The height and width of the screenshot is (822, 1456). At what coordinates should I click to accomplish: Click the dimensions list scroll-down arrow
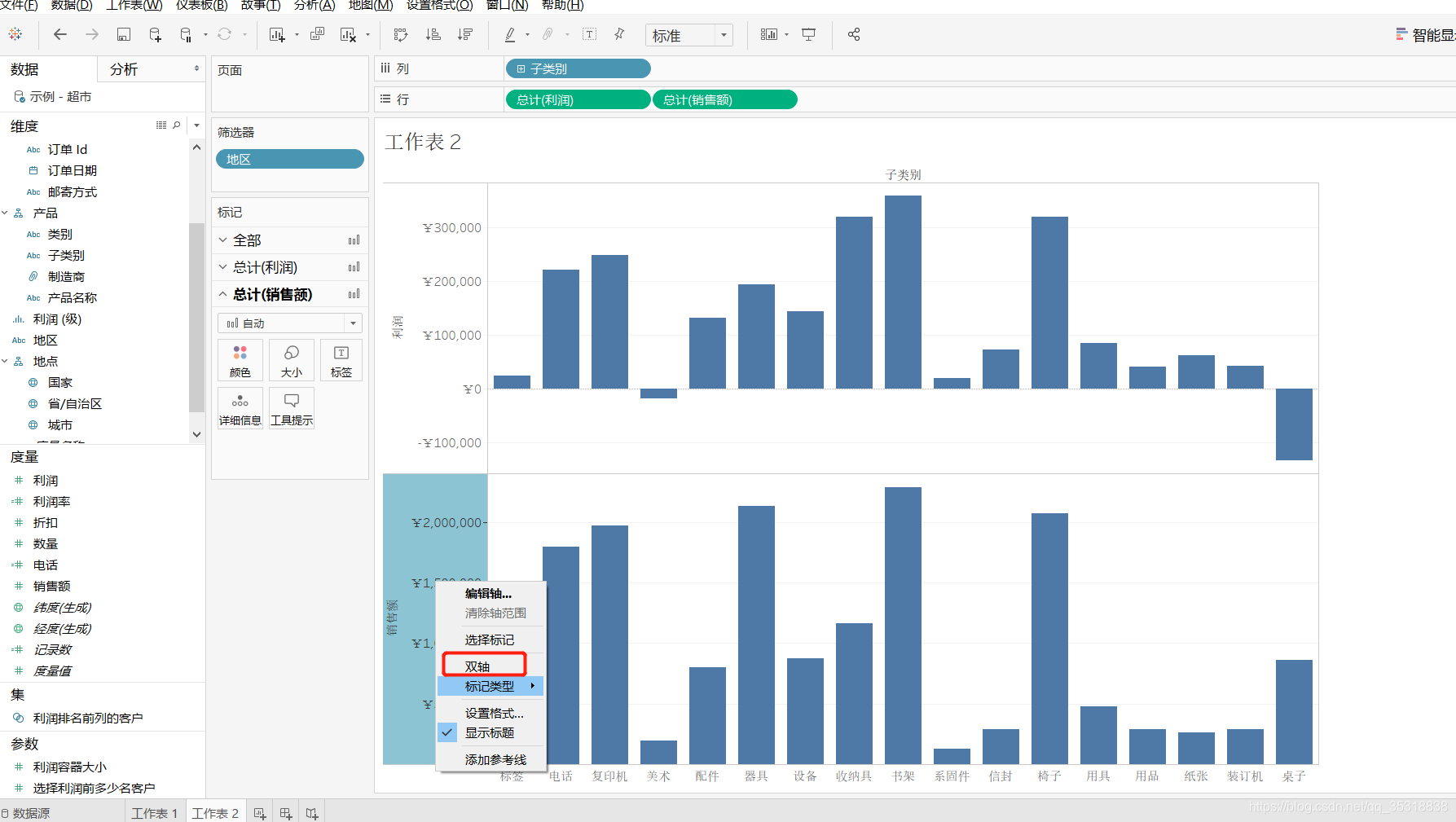click(x=196, y=434)
